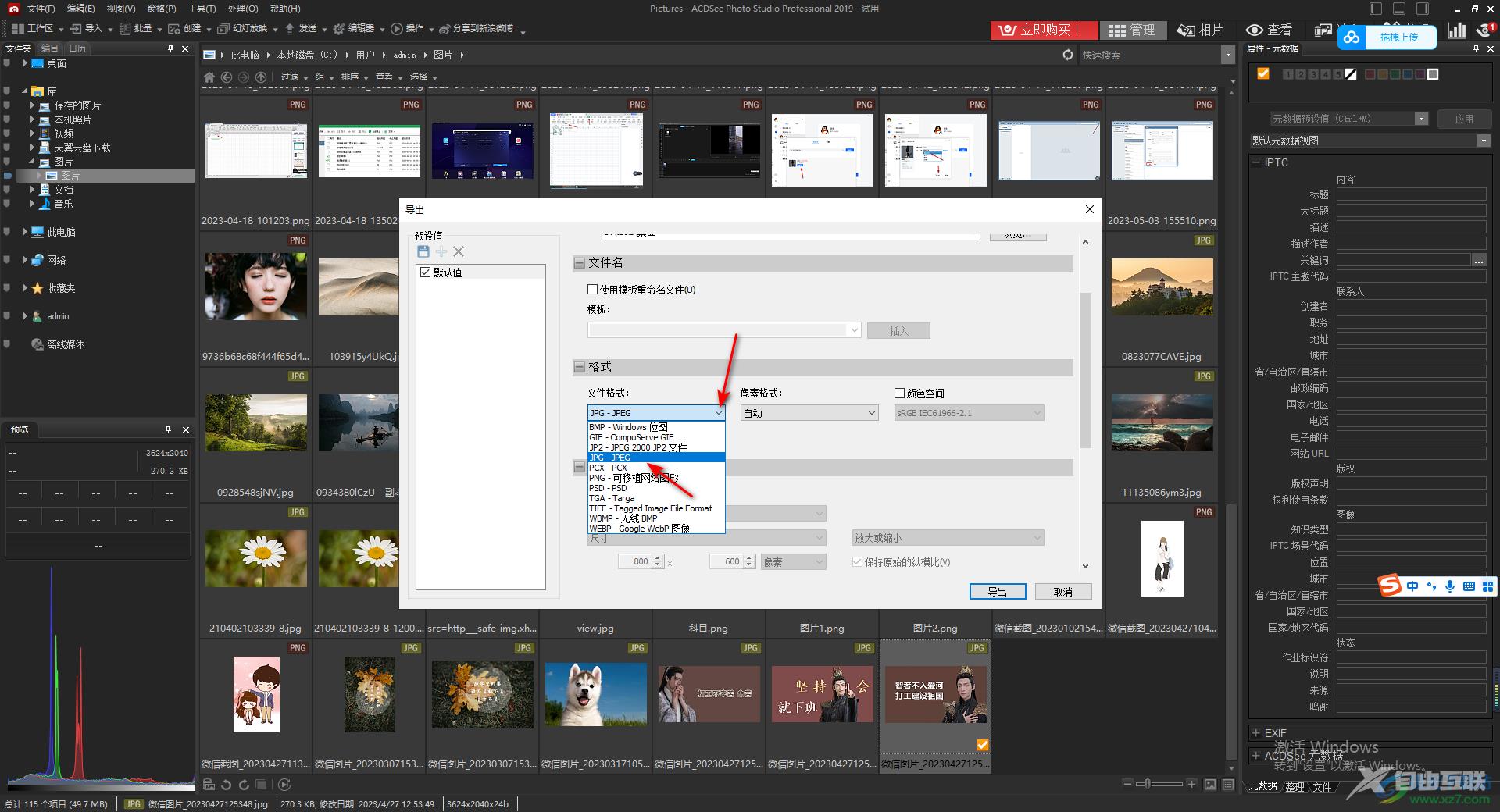Click the quick search field
This screenshot has height=812, width=1500.
(1148, 55)
